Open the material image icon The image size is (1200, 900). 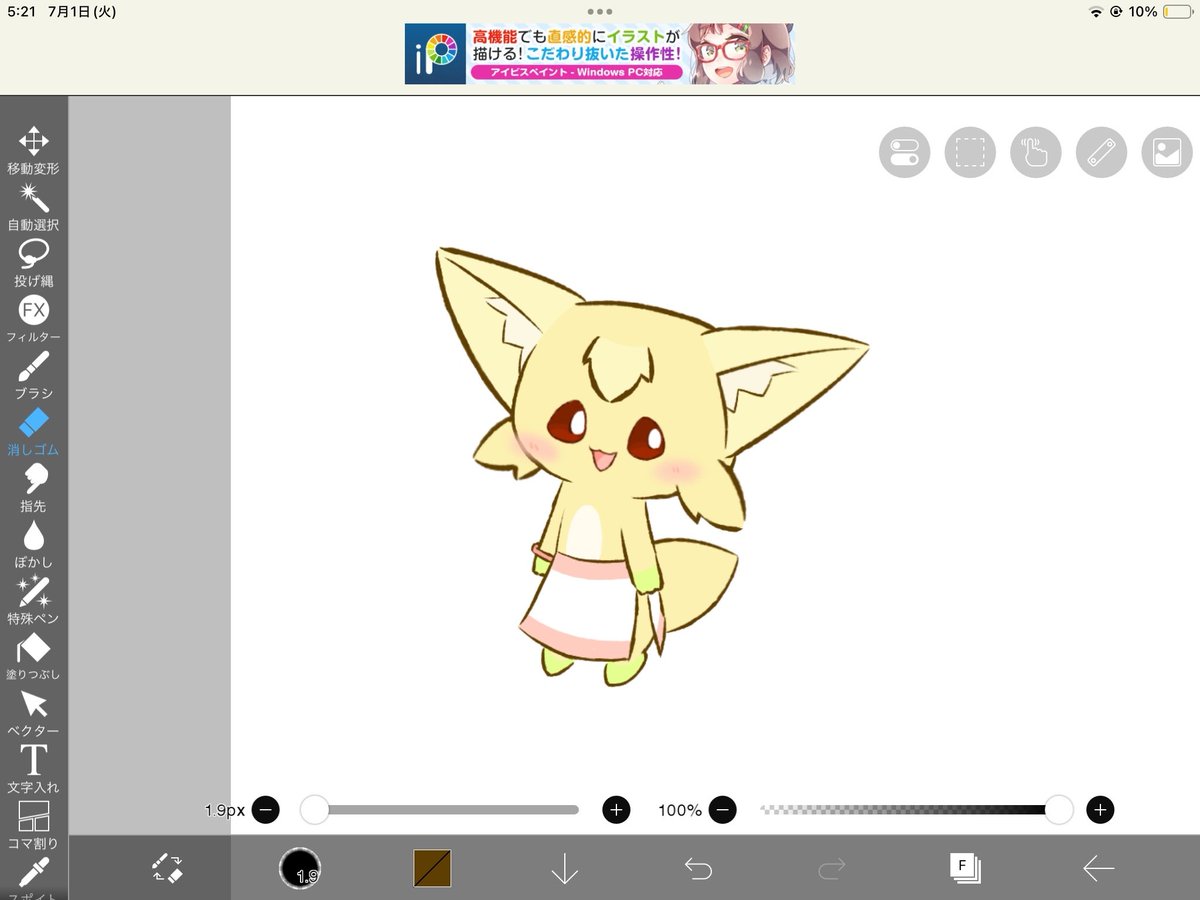point(1167,152)
